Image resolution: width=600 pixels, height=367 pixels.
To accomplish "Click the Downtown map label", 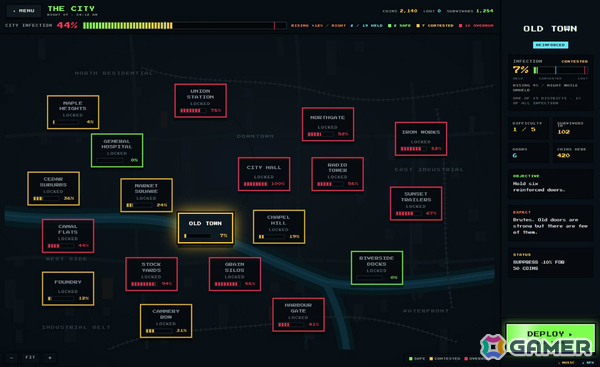I will coord(255,136).
